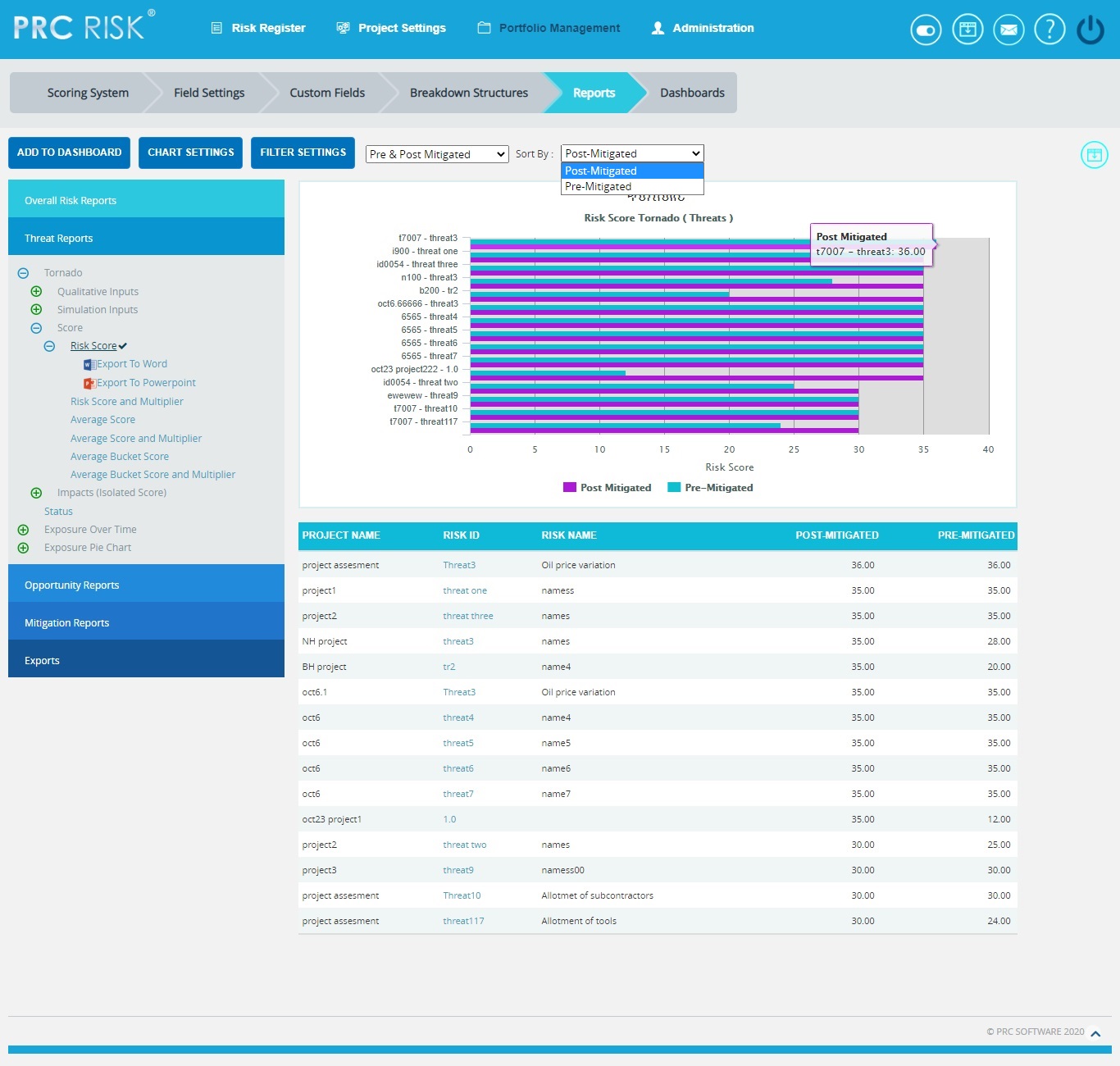Click the Administration user icon
Viewport: 1120px width, 1066px height.
tap(657, 27)
